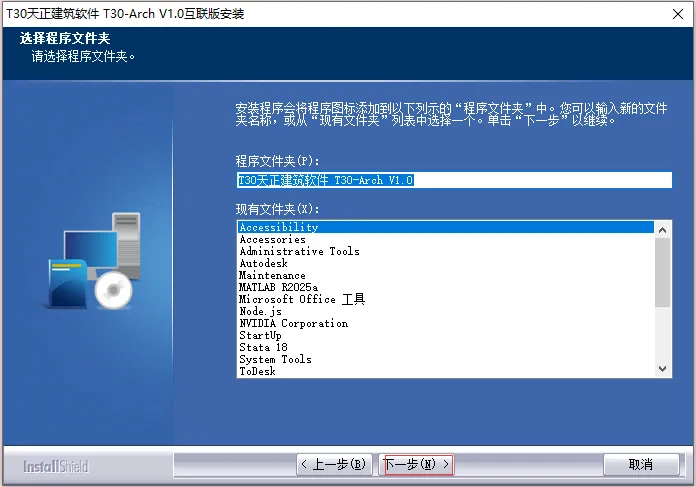
Task: Close the T30-Arch installer window
Action: [678, 14]
